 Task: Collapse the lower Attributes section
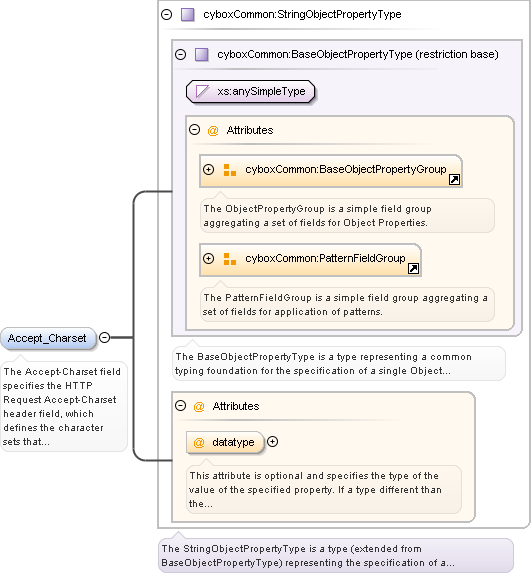coord(180,406)
